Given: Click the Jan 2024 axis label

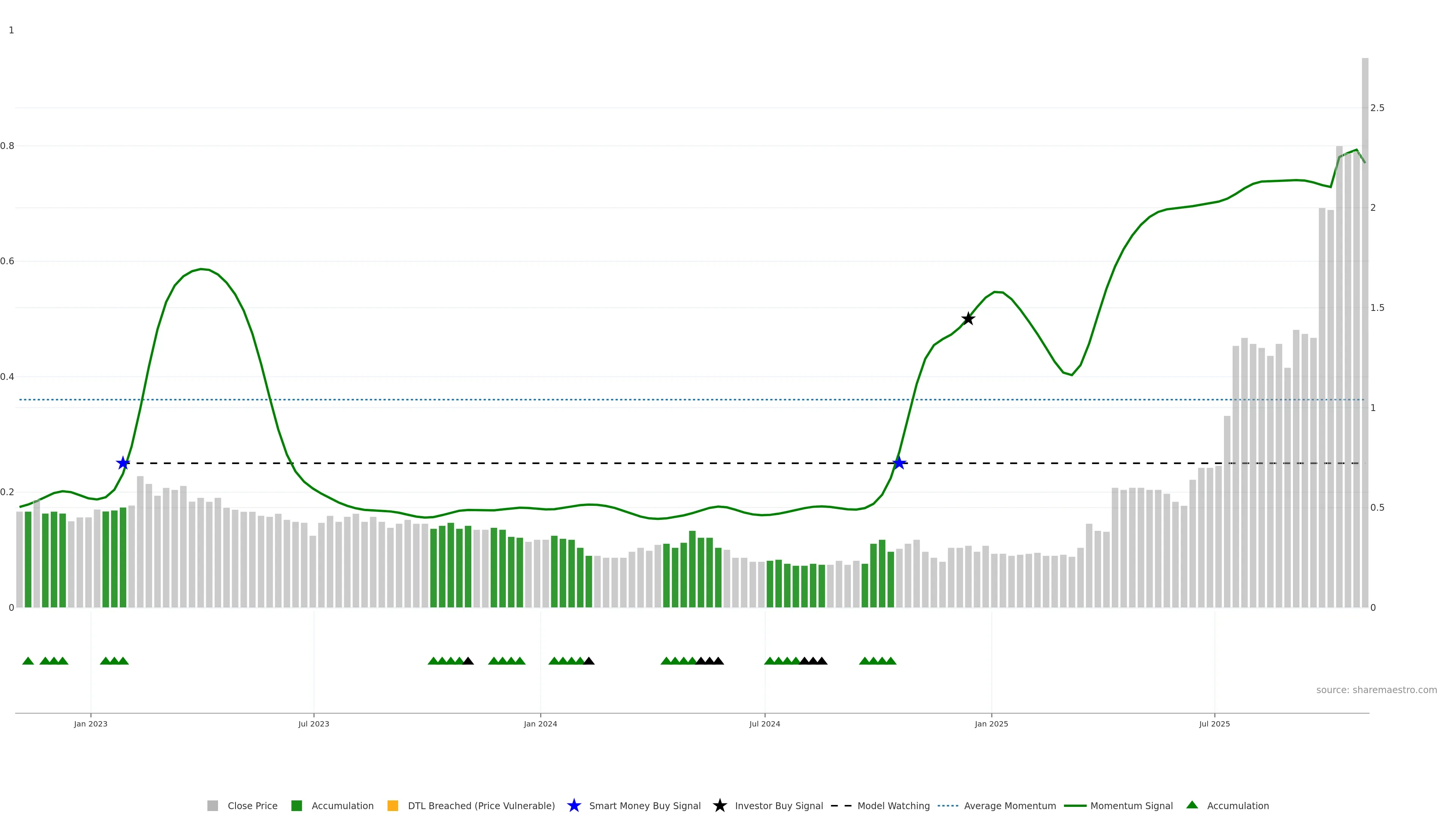Looking at the screenshot, I should click(x=540, y=723).
